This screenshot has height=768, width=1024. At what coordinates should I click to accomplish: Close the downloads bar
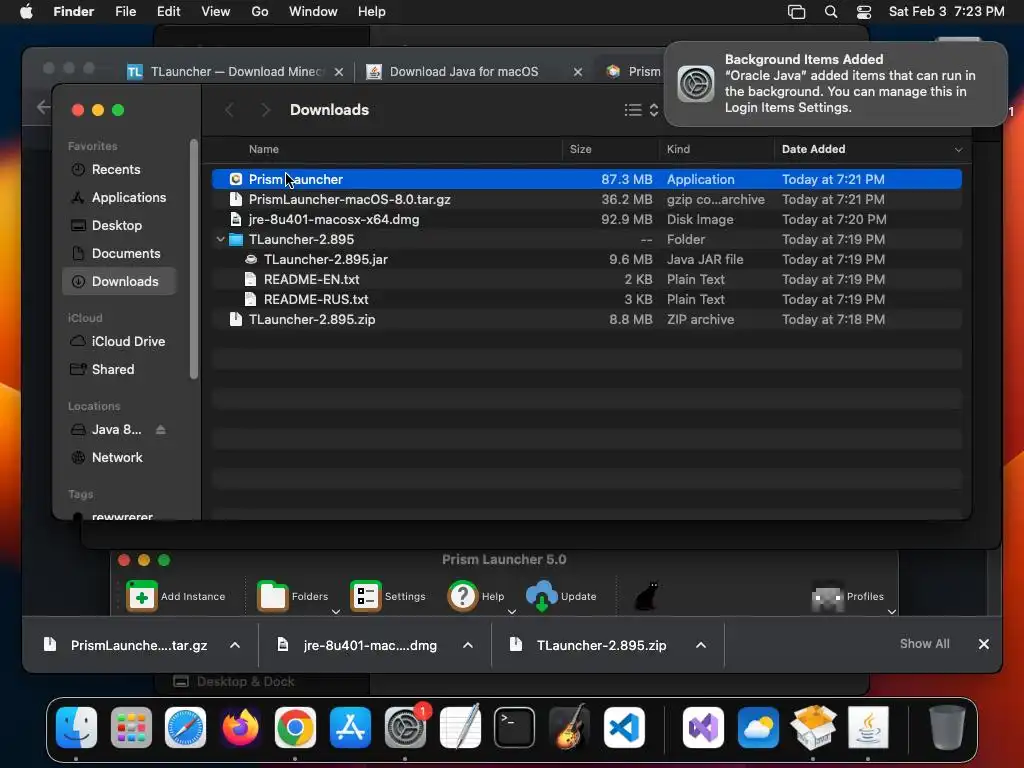point(984,644)
